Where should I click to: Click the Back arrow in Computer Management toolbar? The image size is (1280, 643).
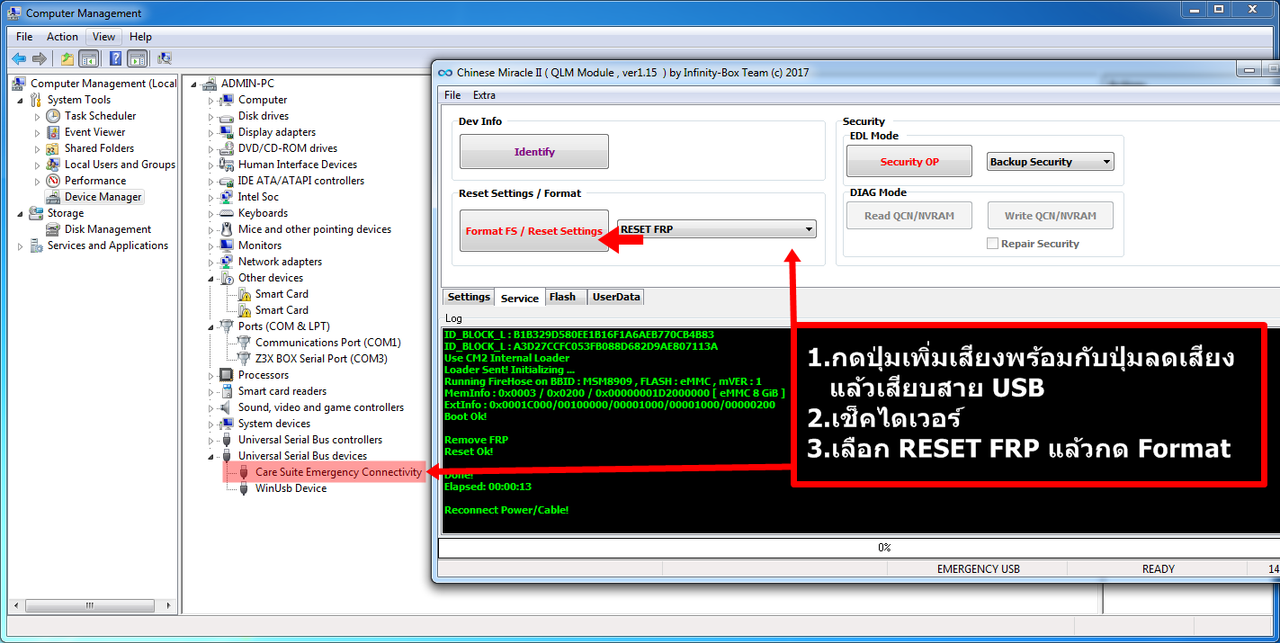pos(18,59)
